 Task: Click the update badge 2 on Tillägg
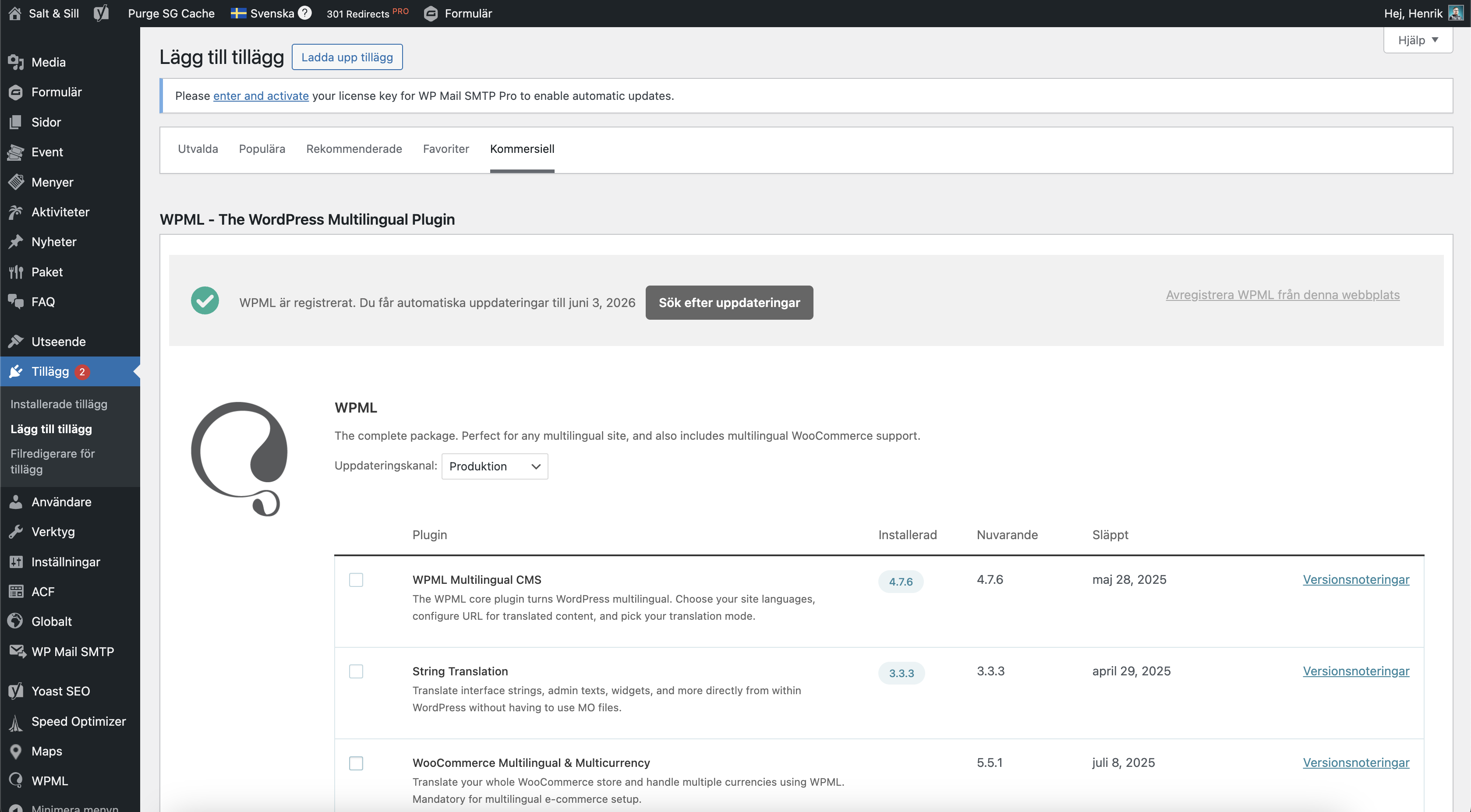coord(81,372)
